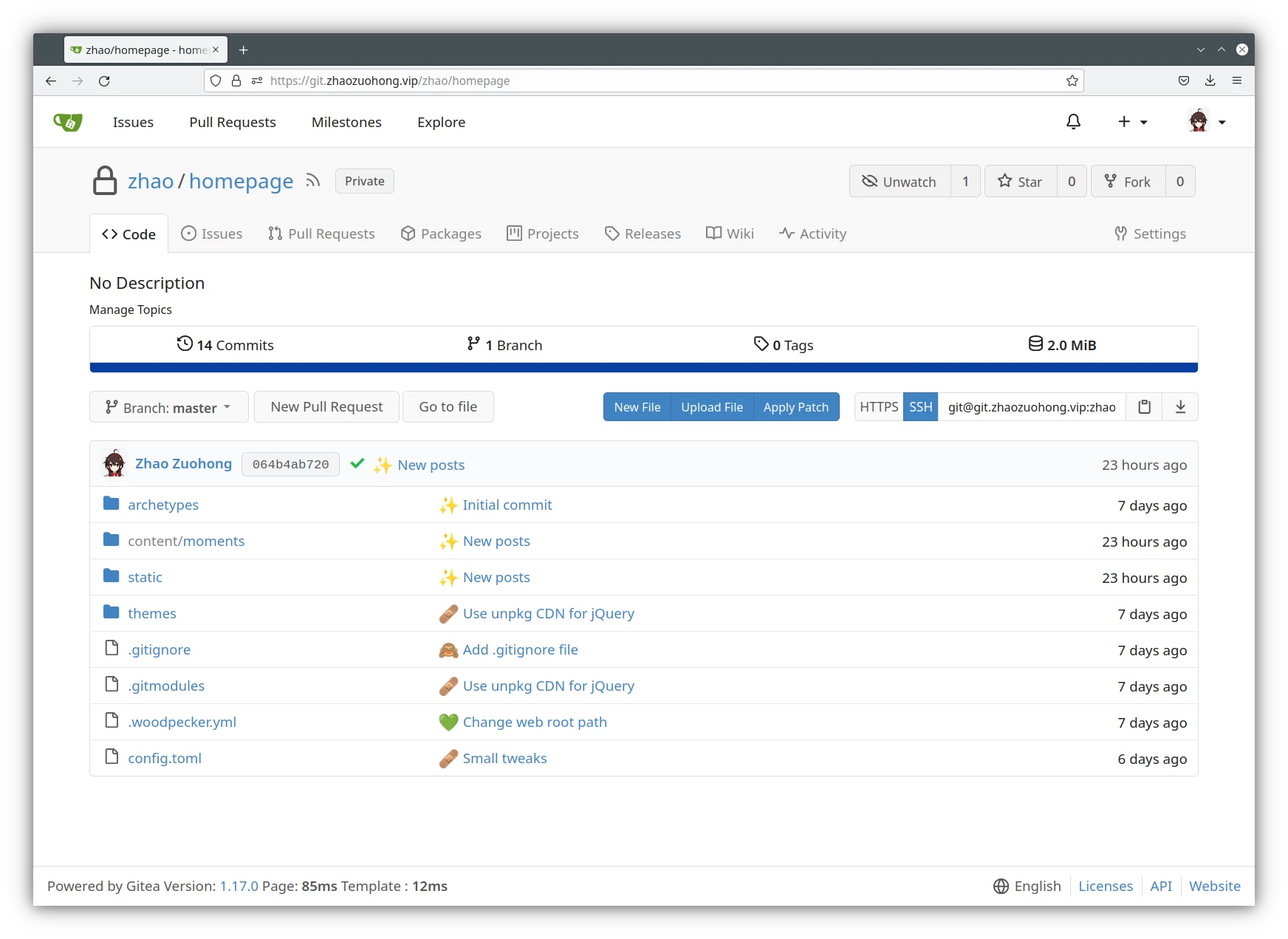The image size is (1288, 939).
Task: Download the repository archive
Action: tap(1180, 407)
